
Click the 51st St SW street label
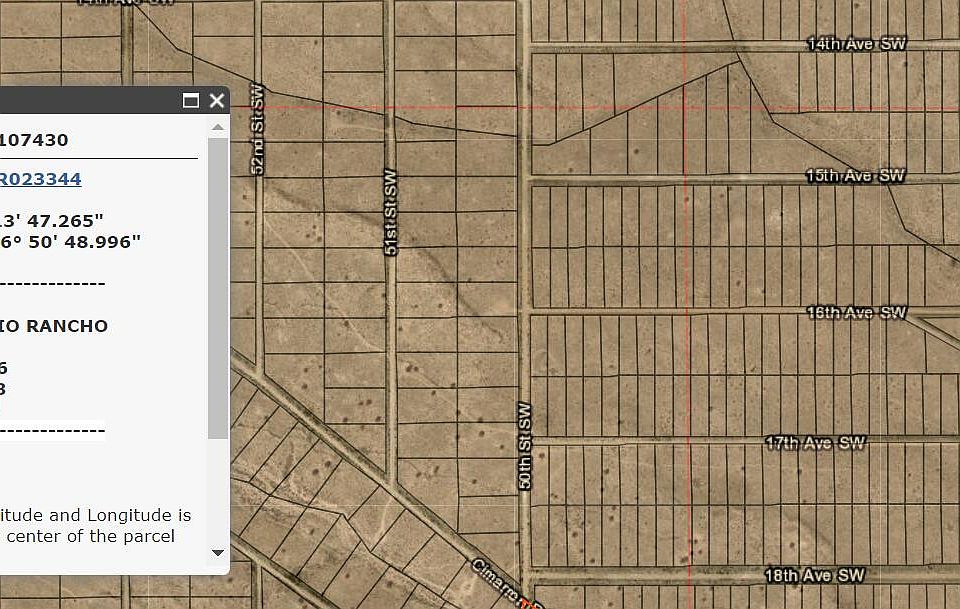pyautogui.click(x=391, y=212)
